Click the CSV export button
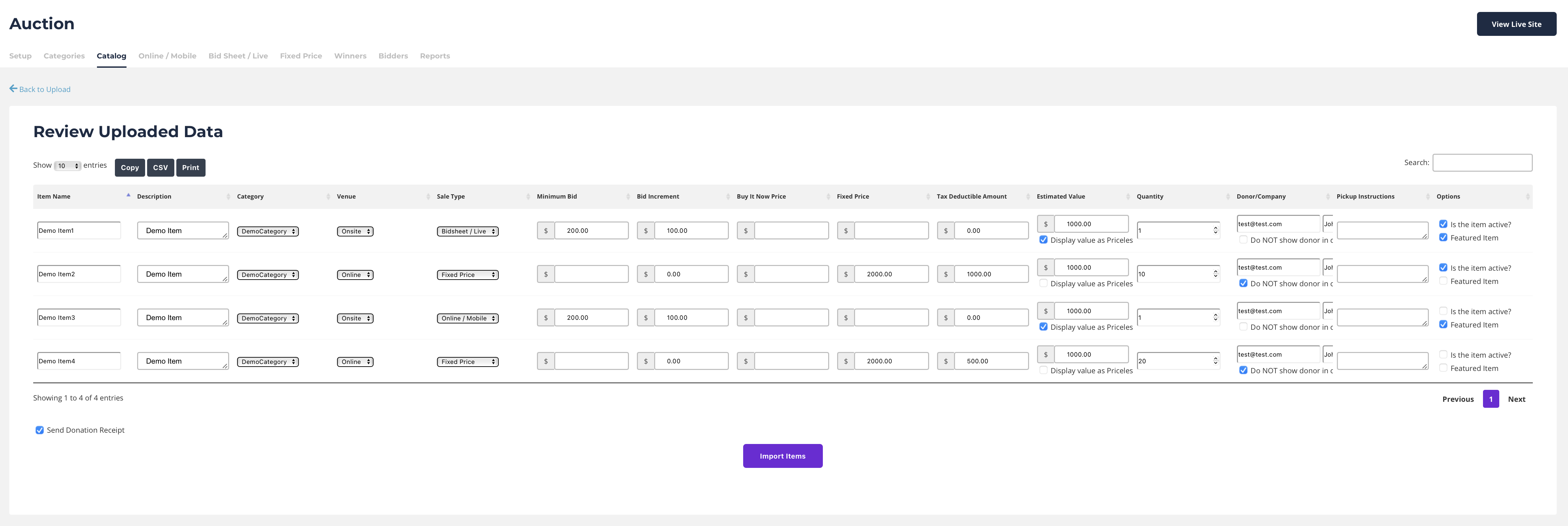The height and width of the screenshot is (526, 1568). [160, 167]
